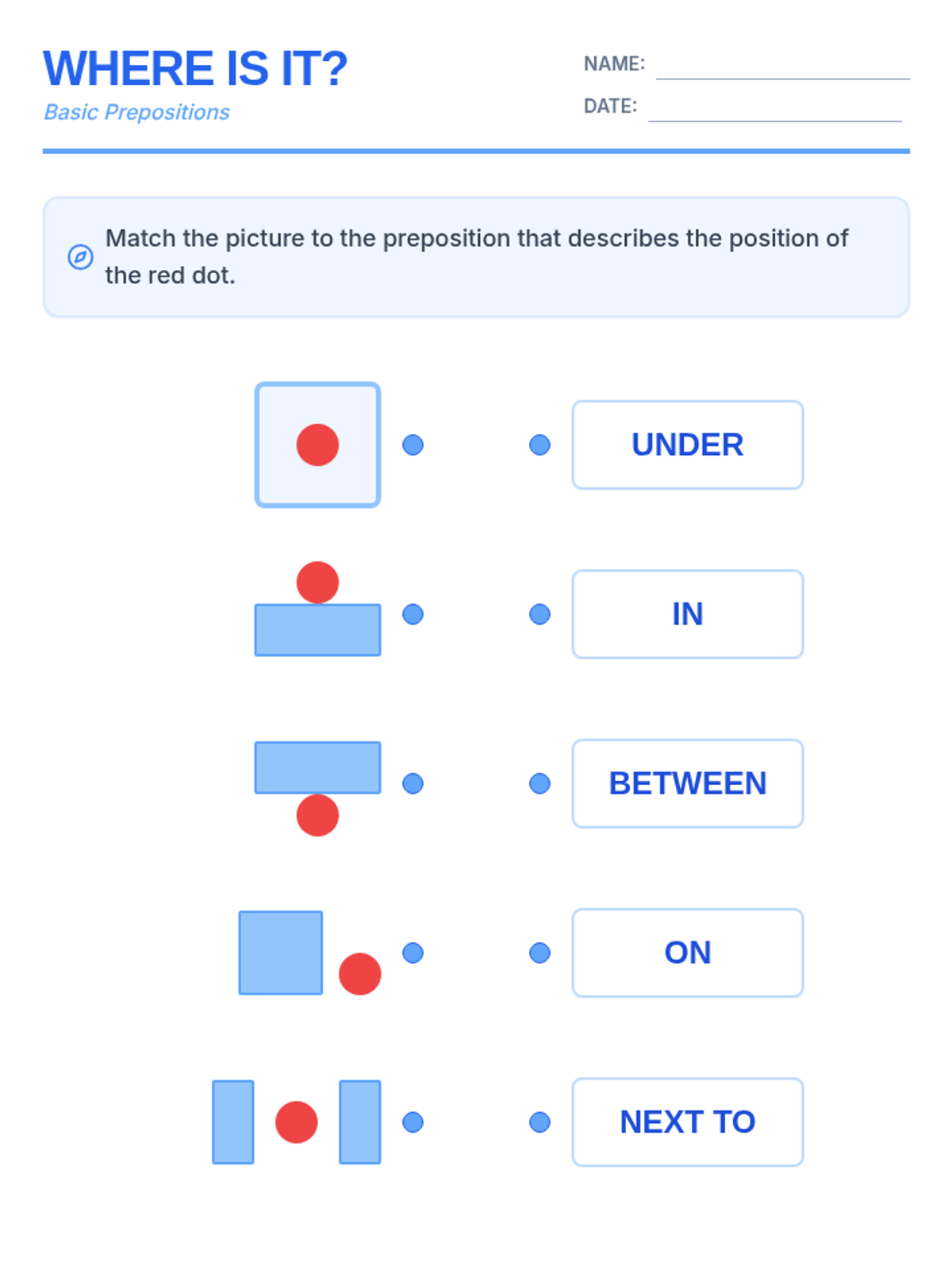Click the compass icon in instructions box
The height and width of the screenshot is (1270, 952).
80,257
